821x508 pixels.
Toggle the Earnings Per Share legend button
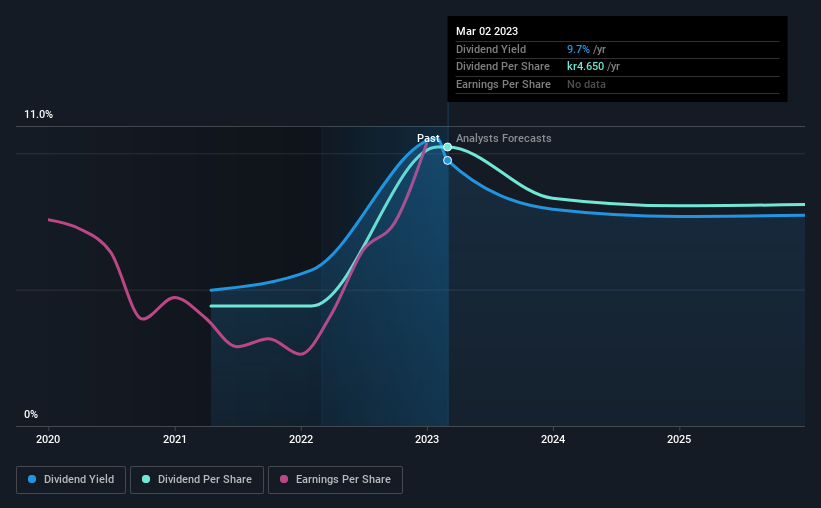335,480
